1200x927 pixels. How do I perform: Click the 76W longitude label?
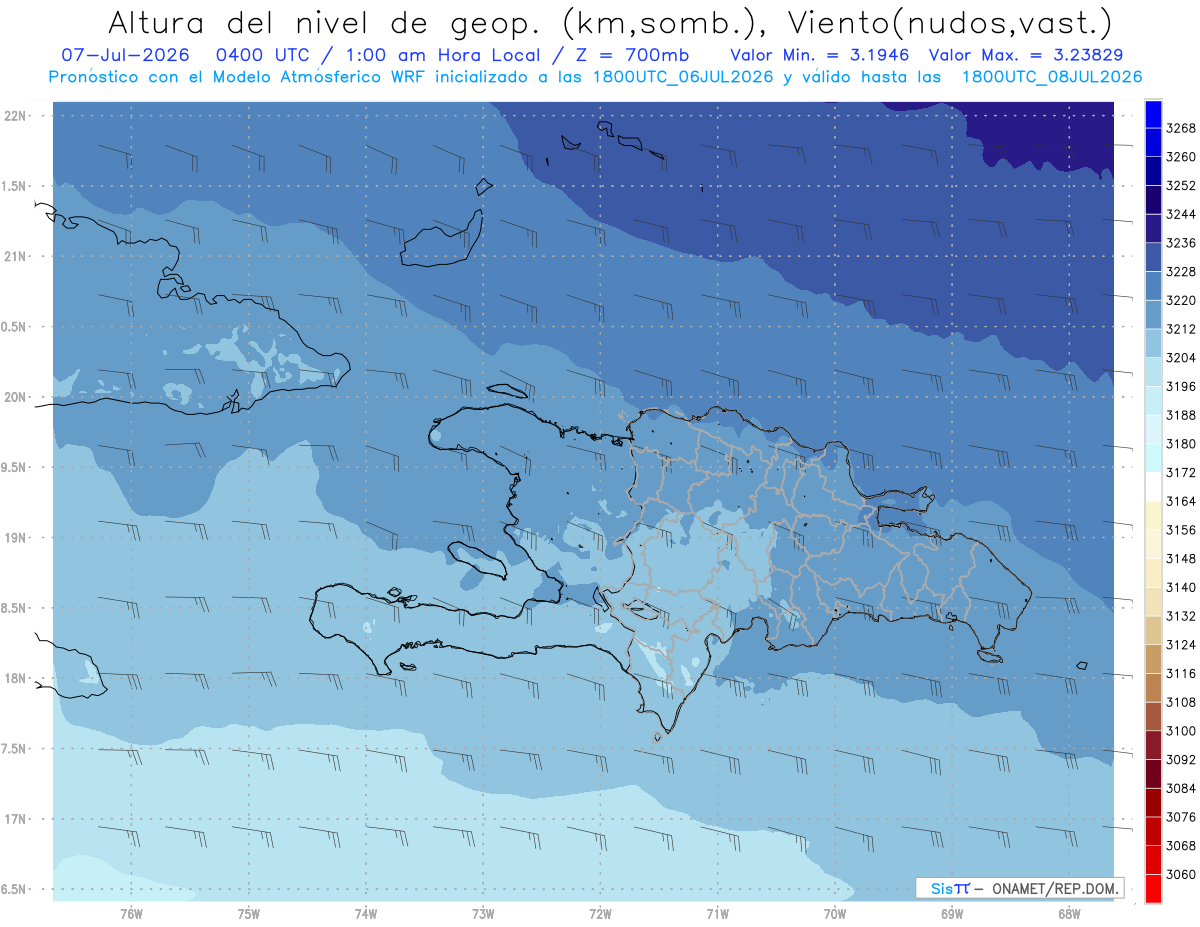[x=131, y=912]
